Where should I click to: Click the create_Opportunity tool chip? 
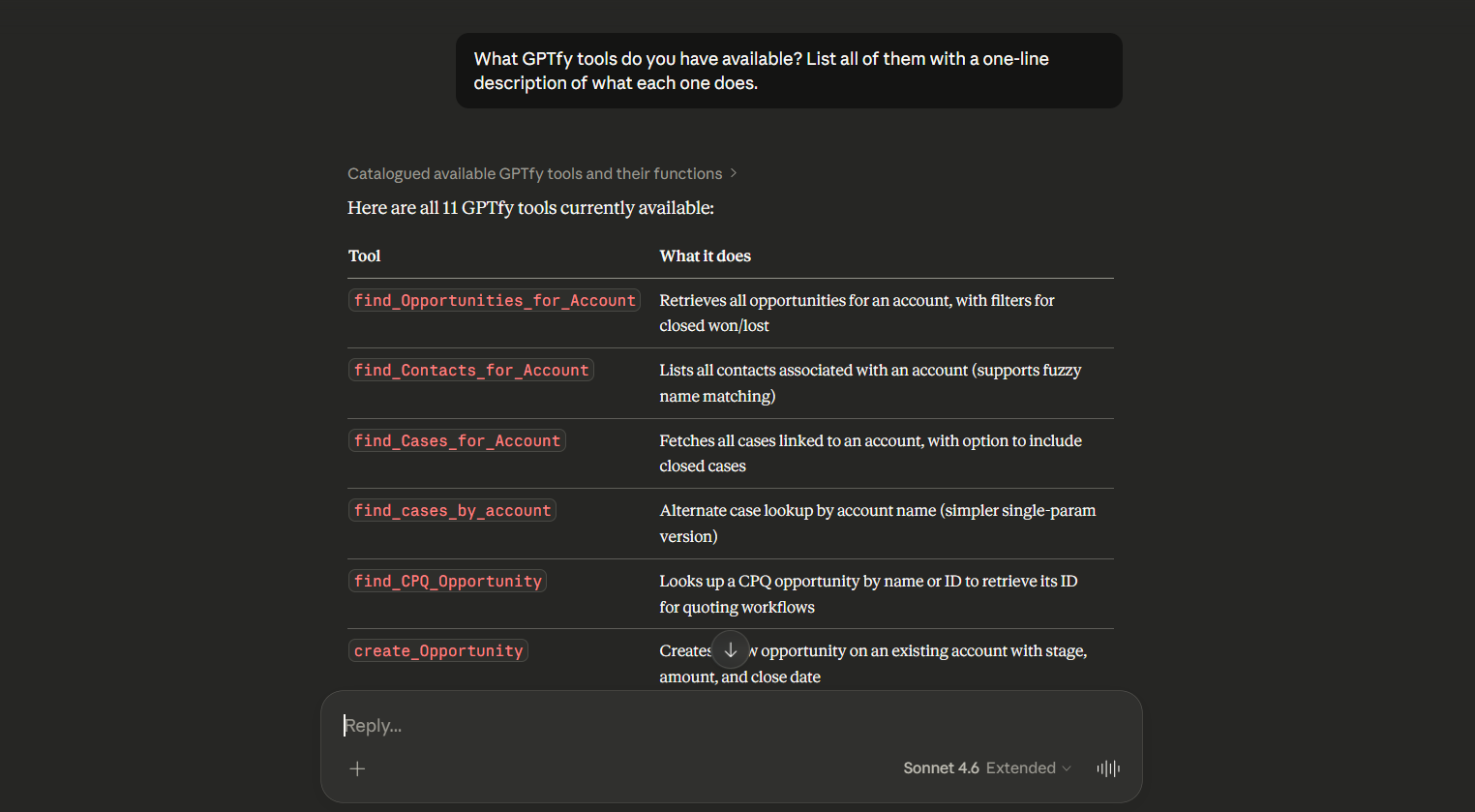(x=437, y=650)
